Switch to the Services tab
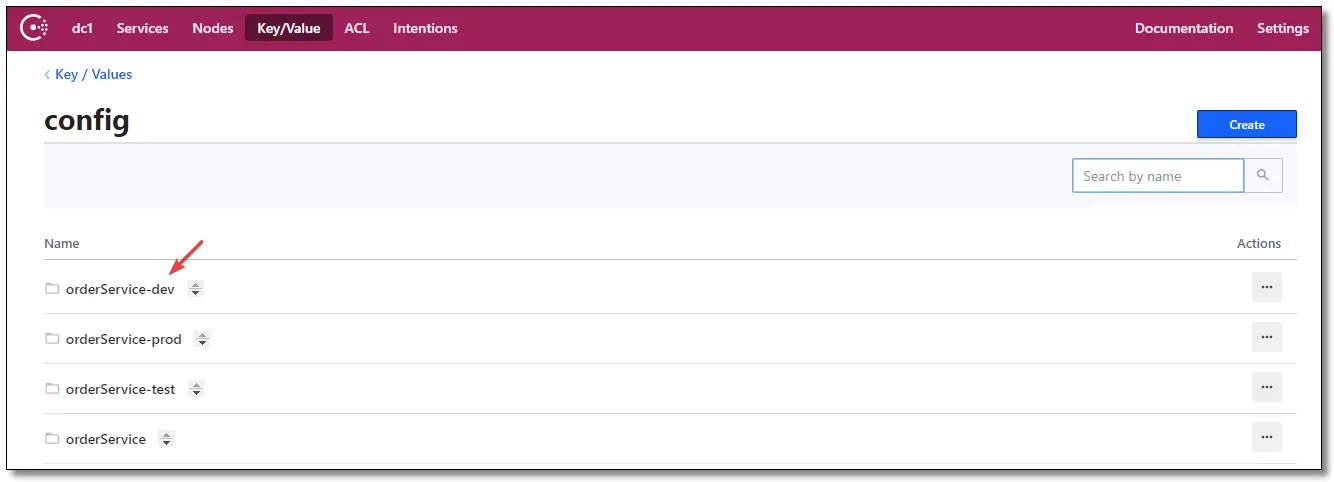 142,28
